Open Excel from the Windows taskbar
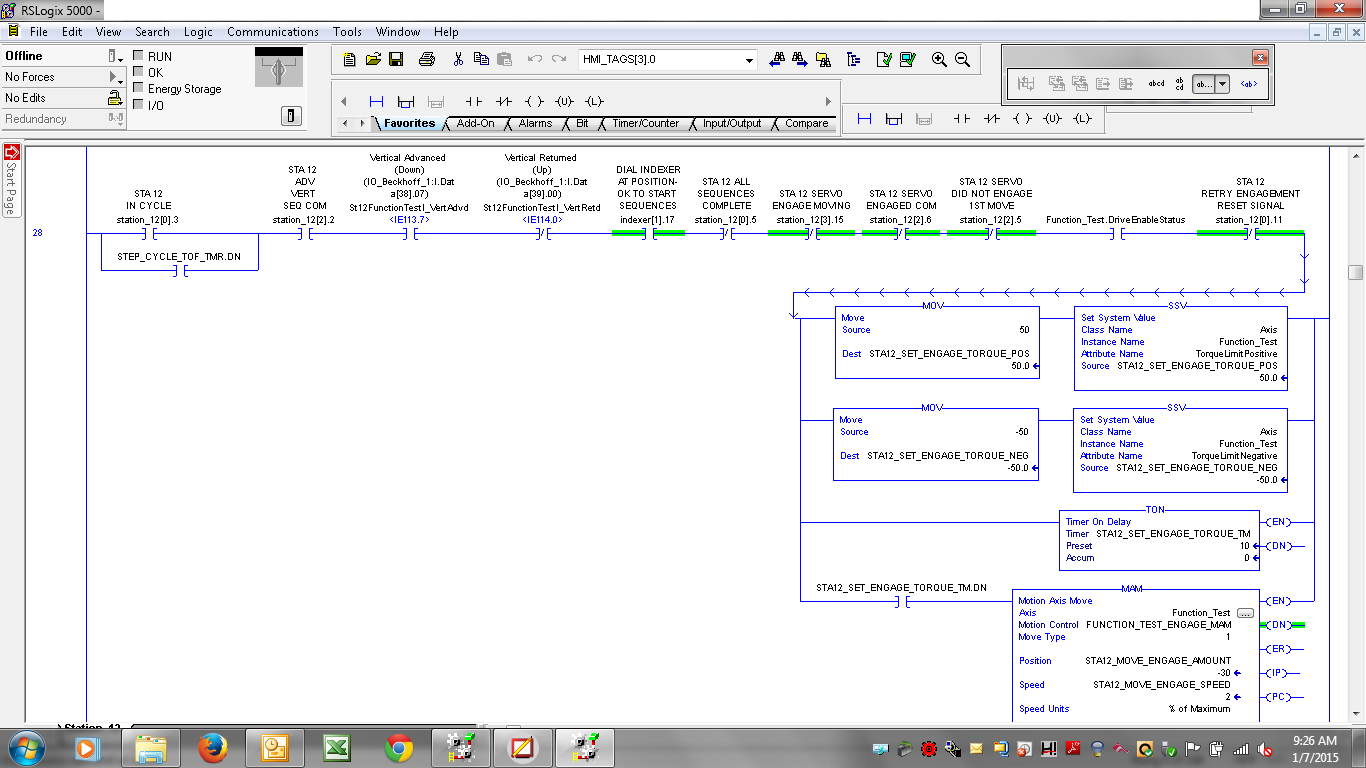1366x768 pixels. (336, 747)
